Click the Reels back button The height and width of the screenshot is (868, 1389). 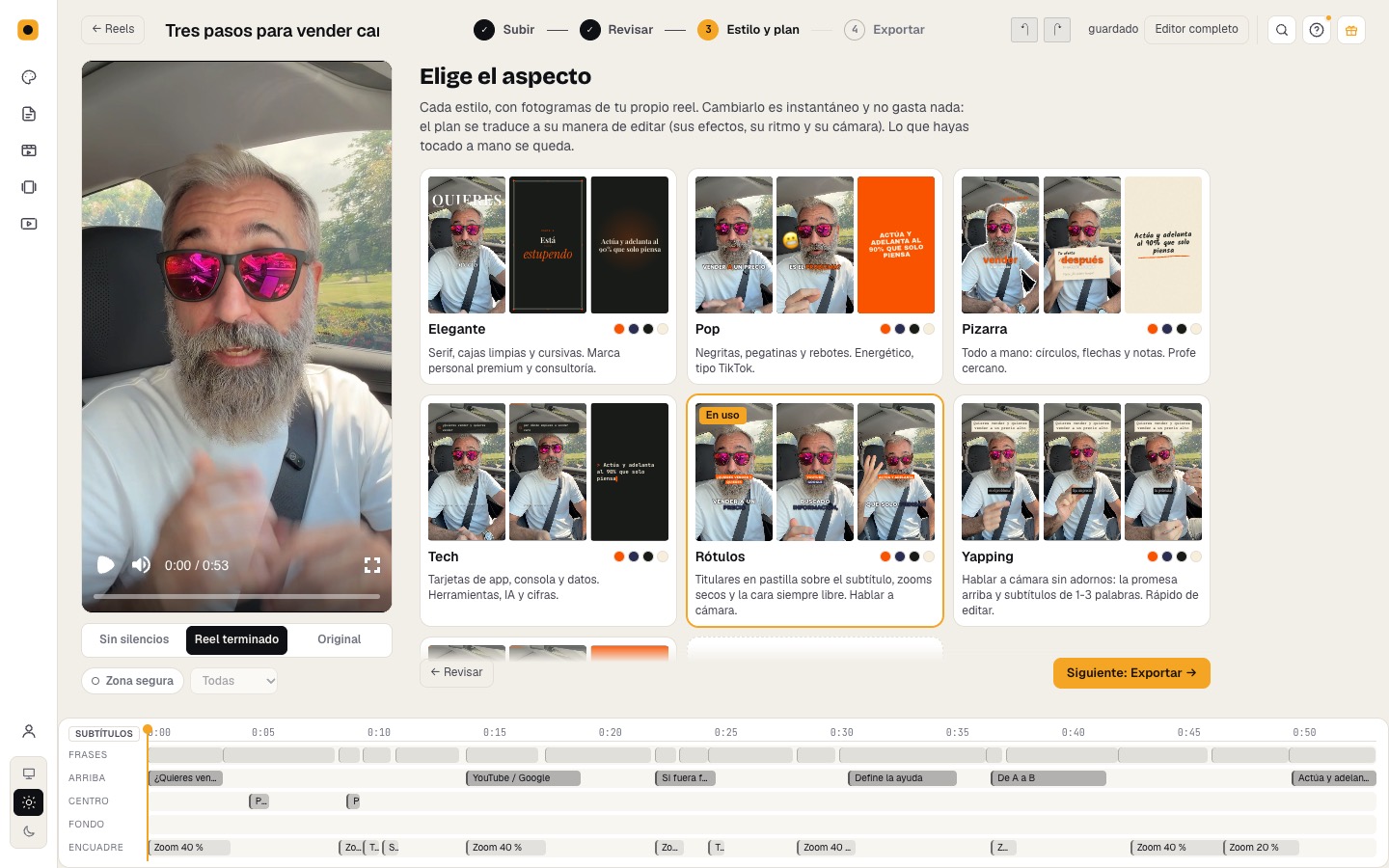click(113, 30)
